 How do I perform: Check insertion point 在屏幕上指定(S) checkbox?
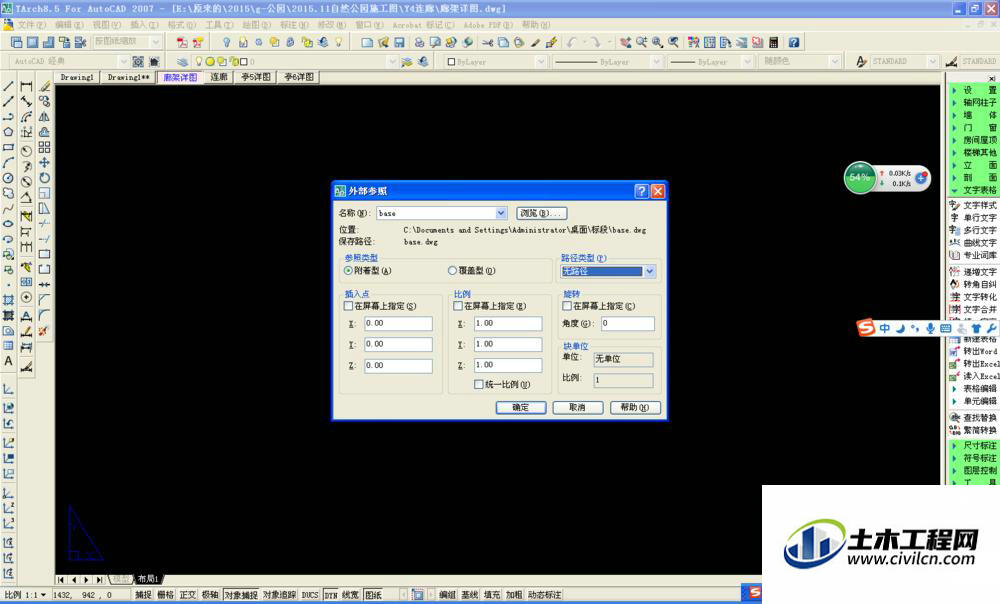(349, 306)
